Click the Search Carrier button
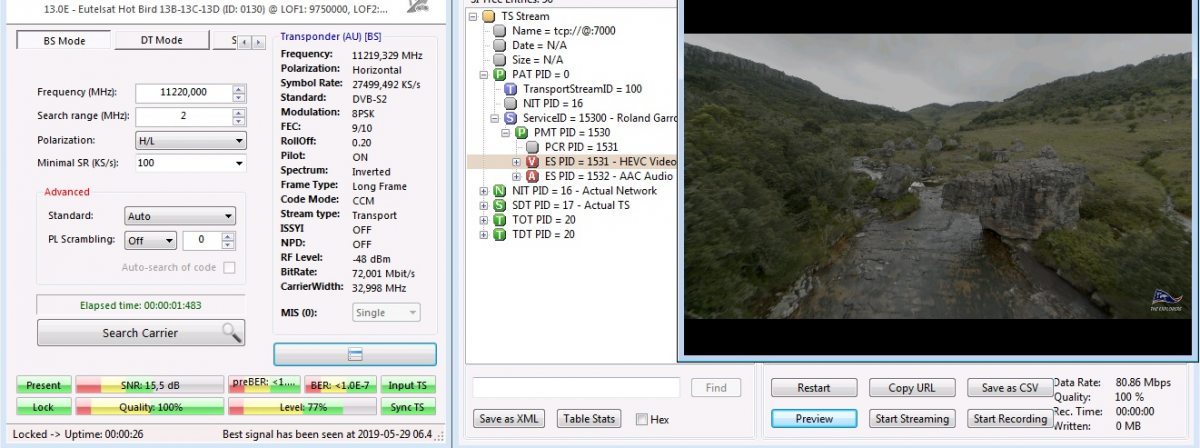 (141, 333)
